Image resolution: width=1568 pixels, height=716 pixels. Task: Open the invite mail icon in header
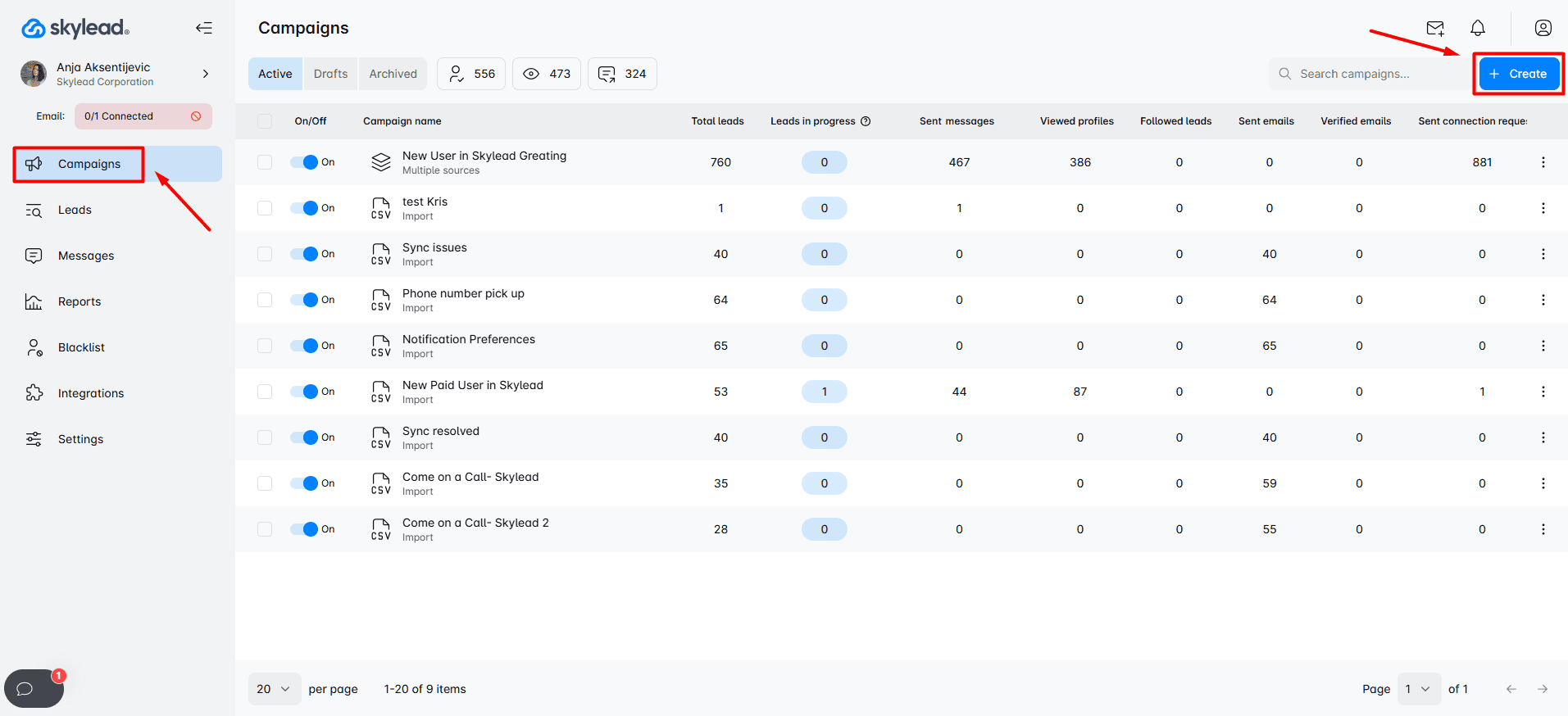(x=1435, y=29)
